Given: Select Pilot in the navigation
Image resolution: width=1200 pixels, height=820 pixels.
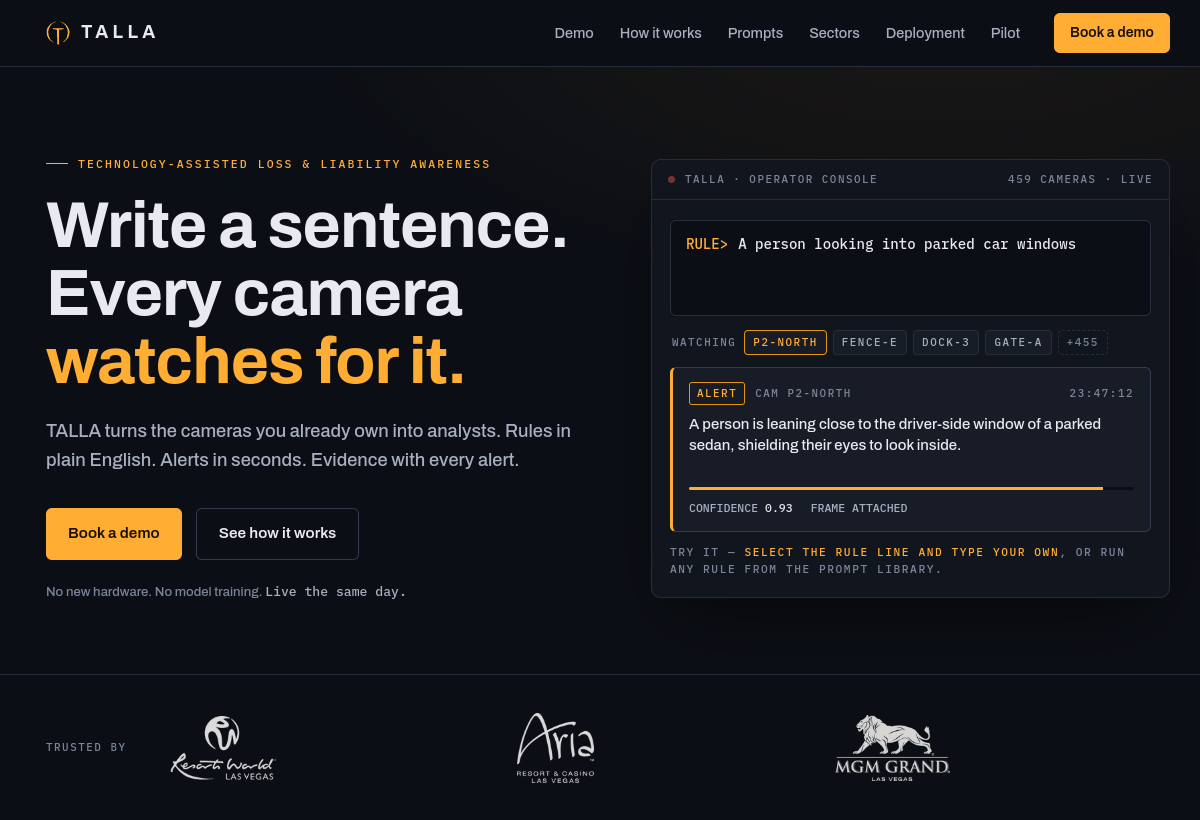Looking at the screenshot, I should point(1005,33).
